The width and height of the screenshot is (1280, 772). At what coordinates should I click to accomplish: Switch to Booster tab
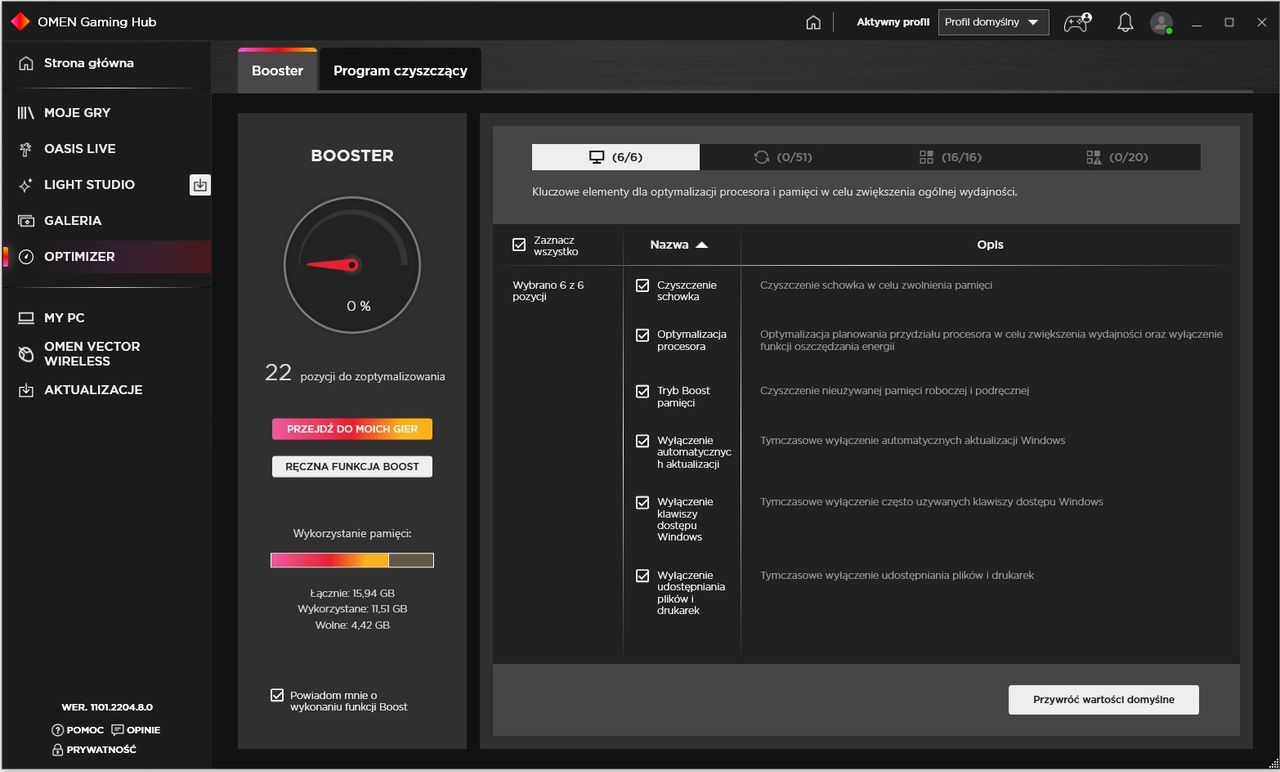[x=277, y=70]
